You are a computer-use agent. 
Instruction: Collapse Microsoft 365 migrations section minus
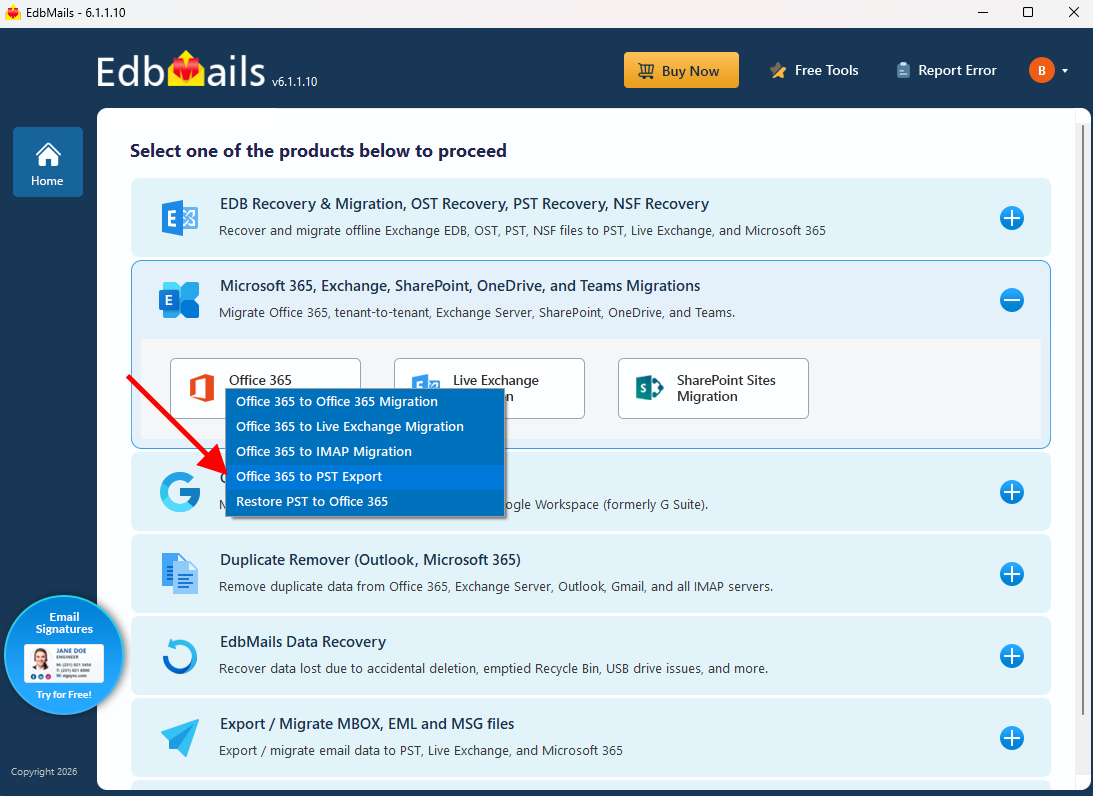(x=1011, y=300)
